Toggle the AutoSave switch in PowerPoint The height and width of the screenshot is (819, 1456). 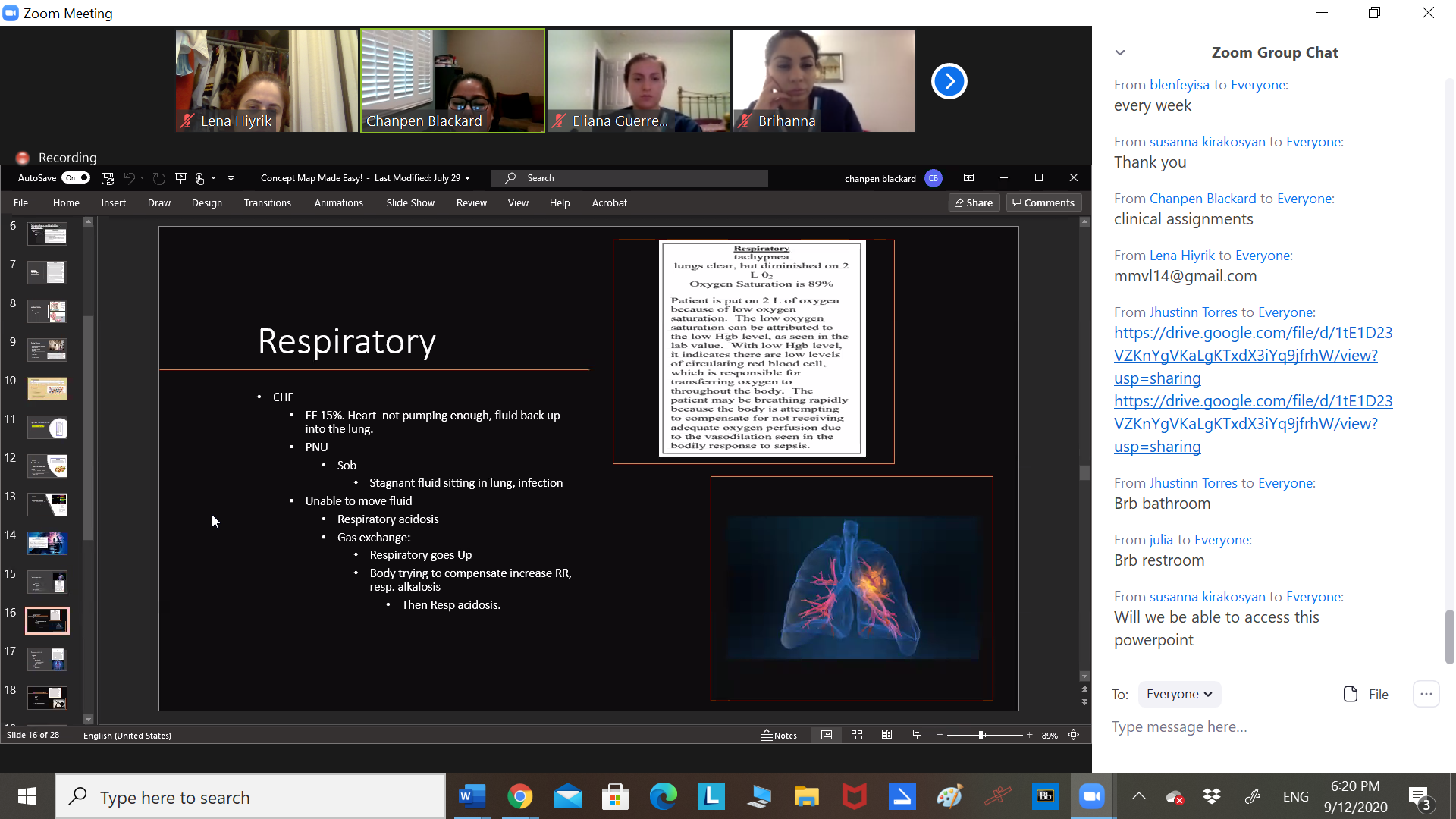76,178
